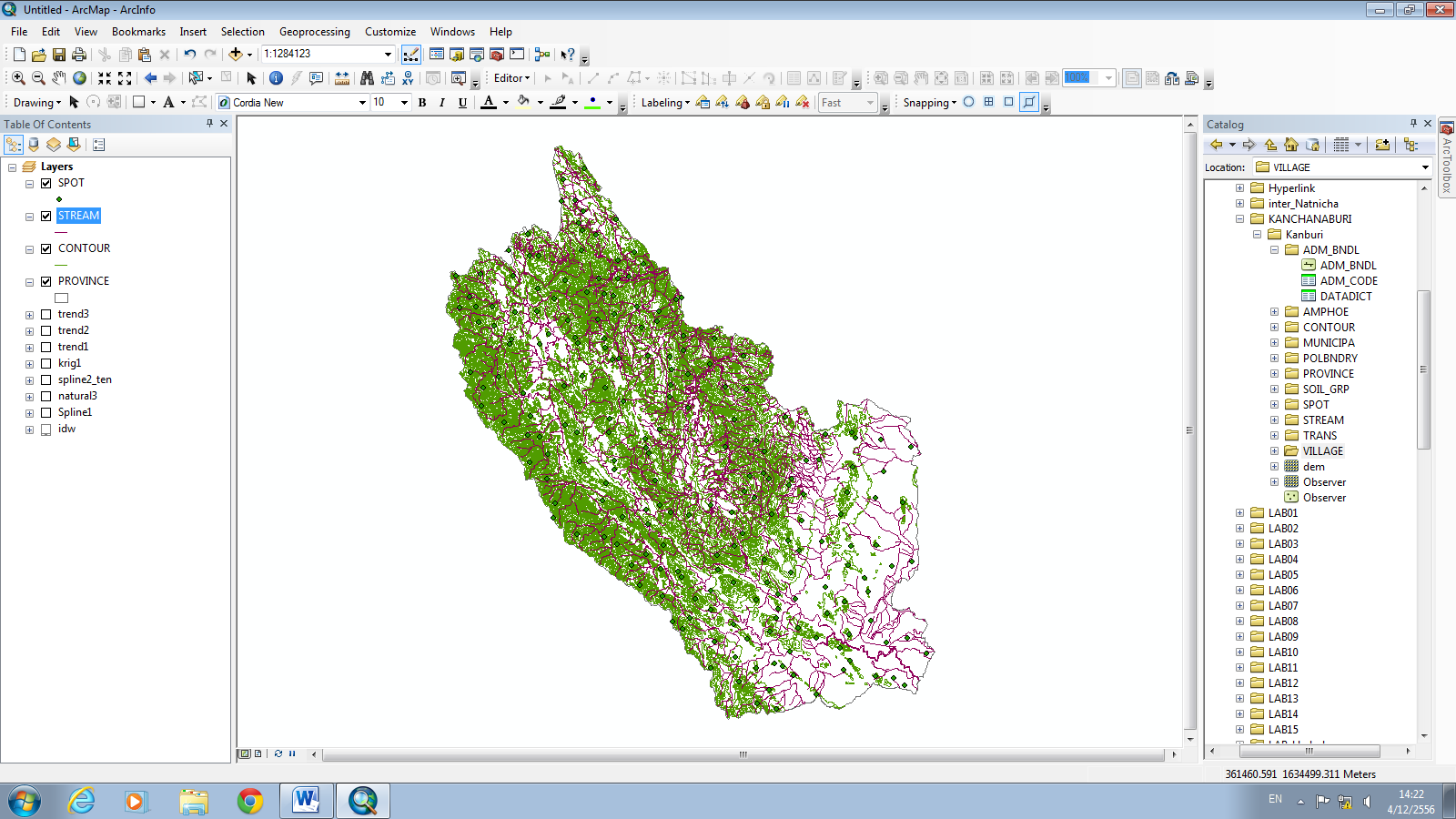Click the Full Extent globe icon
The width and height of the screenshot is (1456, 819).
coord(78,76)
